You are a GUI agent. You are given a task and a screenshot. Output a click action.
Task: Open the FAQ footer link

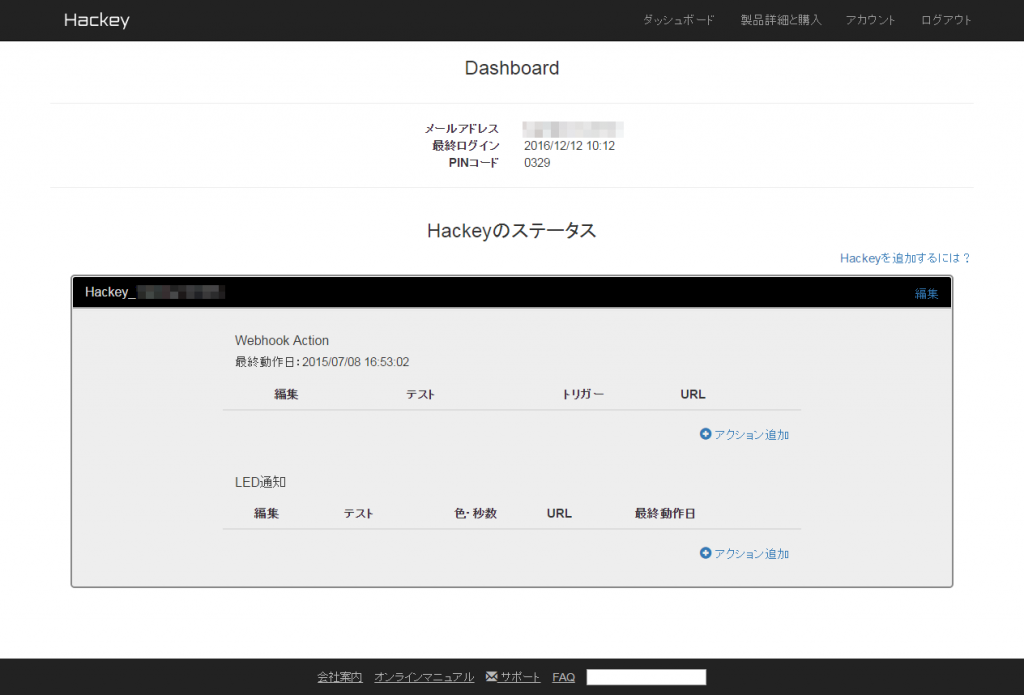coord(563,677)
